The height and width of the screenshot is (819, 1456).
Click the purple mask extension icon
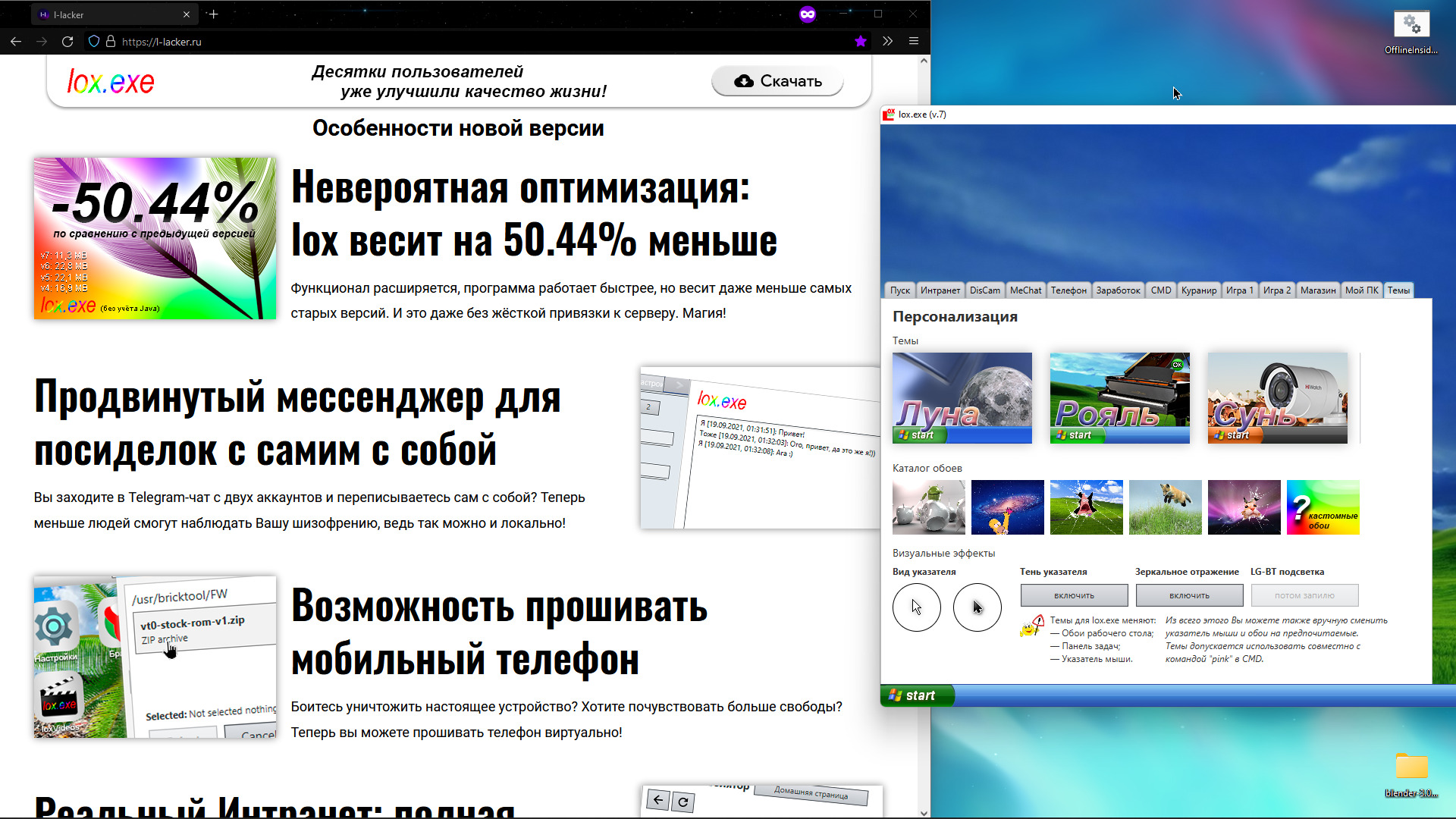[807, 14]
